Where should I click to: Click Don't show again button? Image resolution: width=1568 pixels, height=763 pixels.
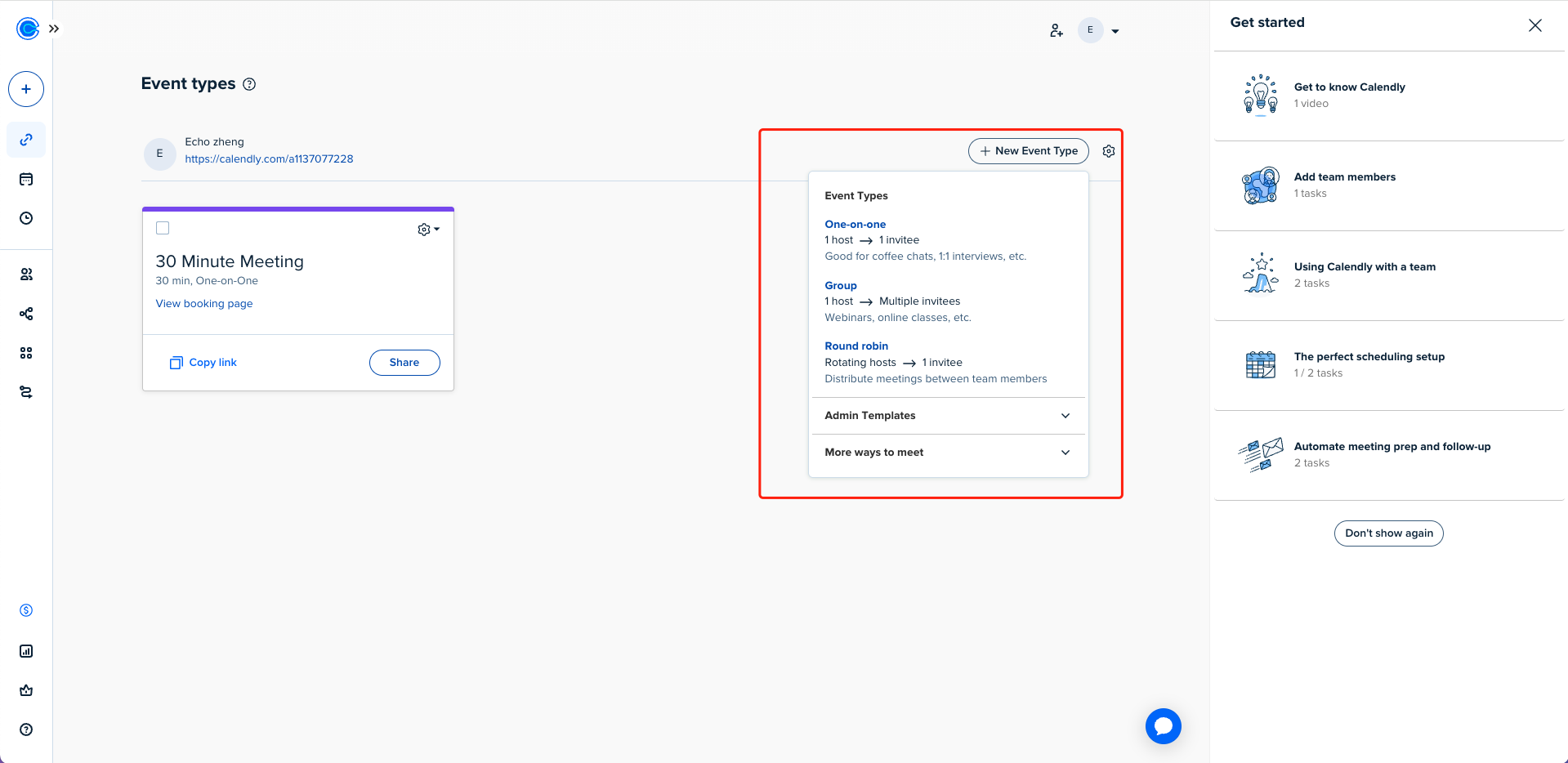[1389, 533]
